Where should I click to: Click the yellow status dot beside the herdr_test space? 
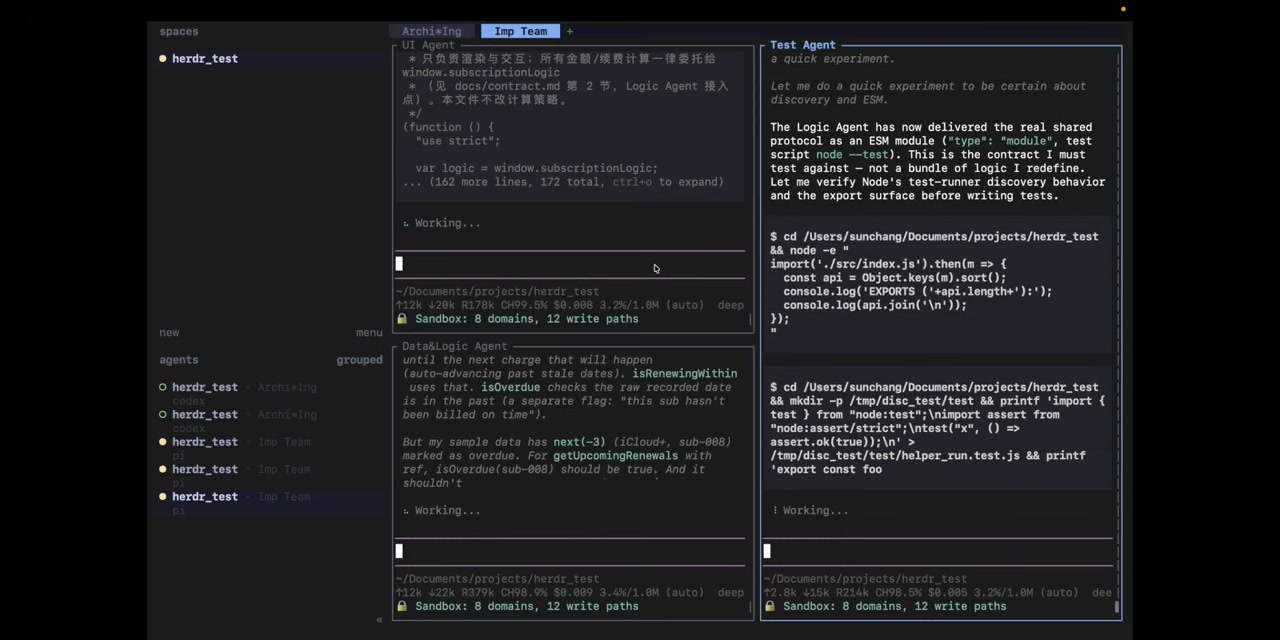tap(163, 59)
